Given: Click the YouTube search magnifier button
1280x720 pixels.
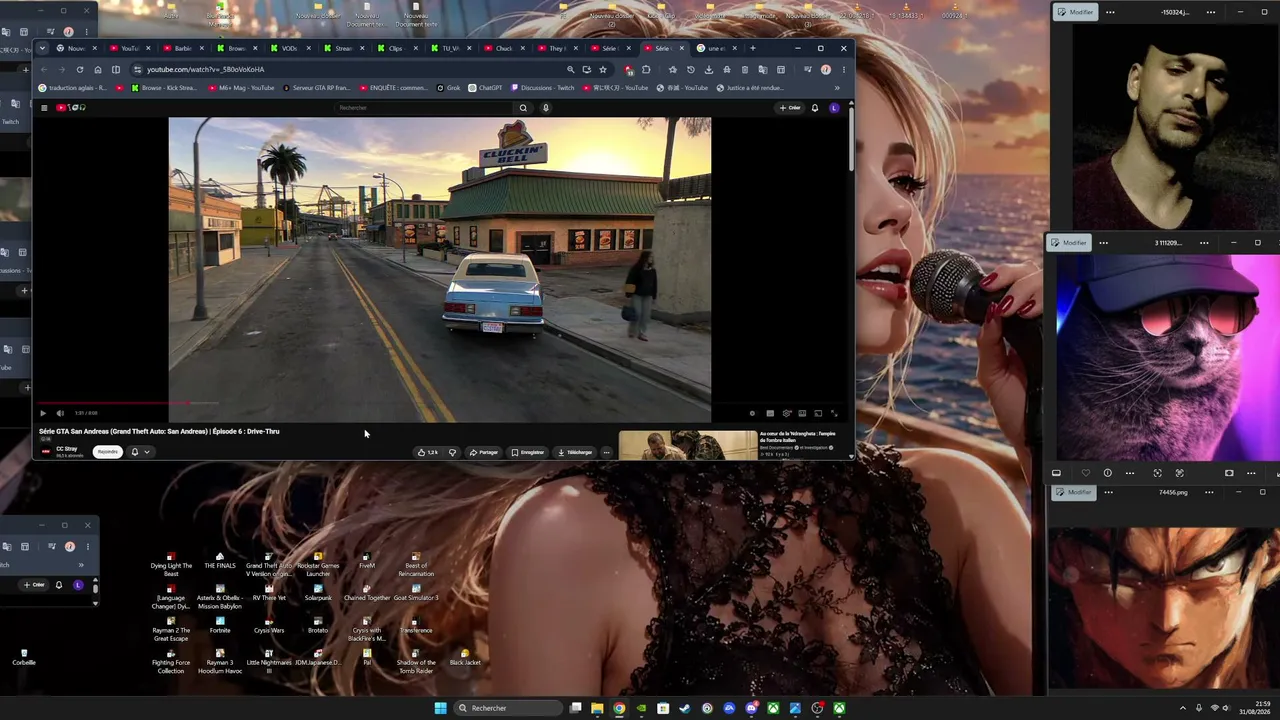Looking at the screenshot, I should click(523, 108).
